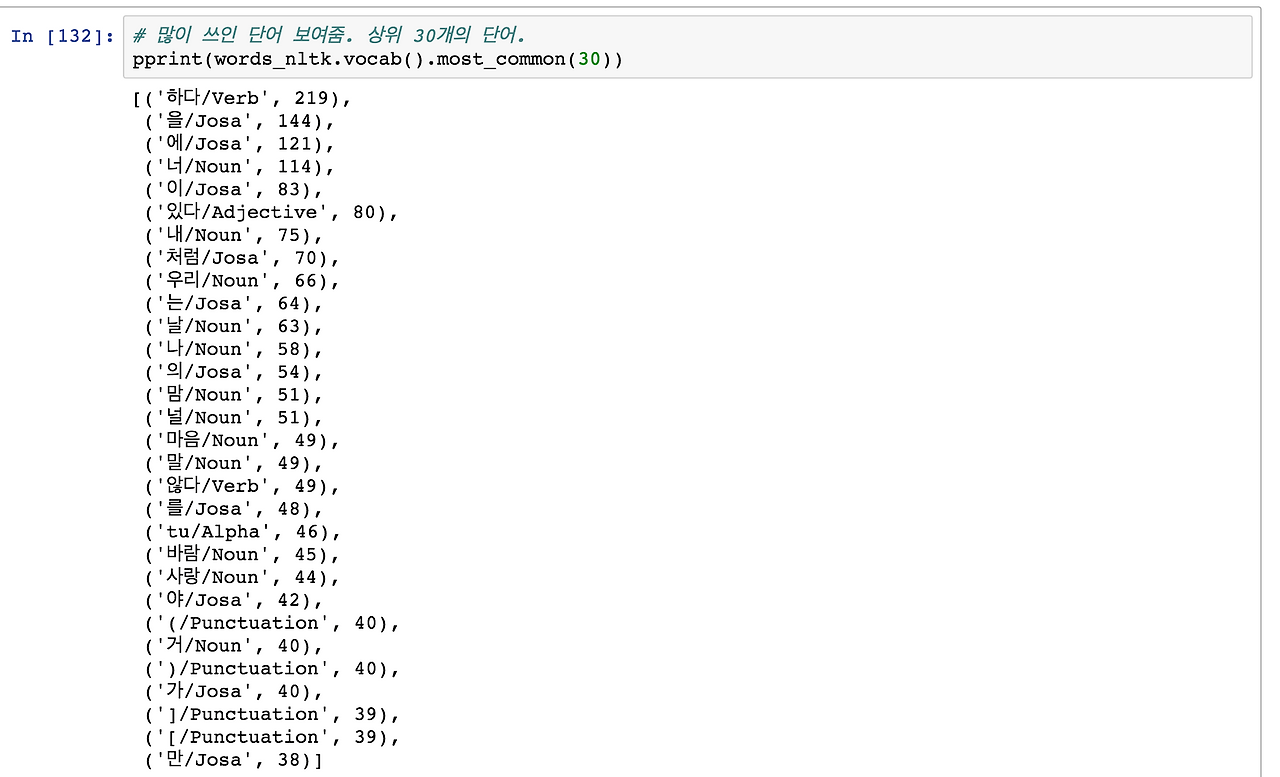Click the '[/Punctuation', 39 output line
Viewport: 1280px width, 777px height.
(x=272, y=738)
